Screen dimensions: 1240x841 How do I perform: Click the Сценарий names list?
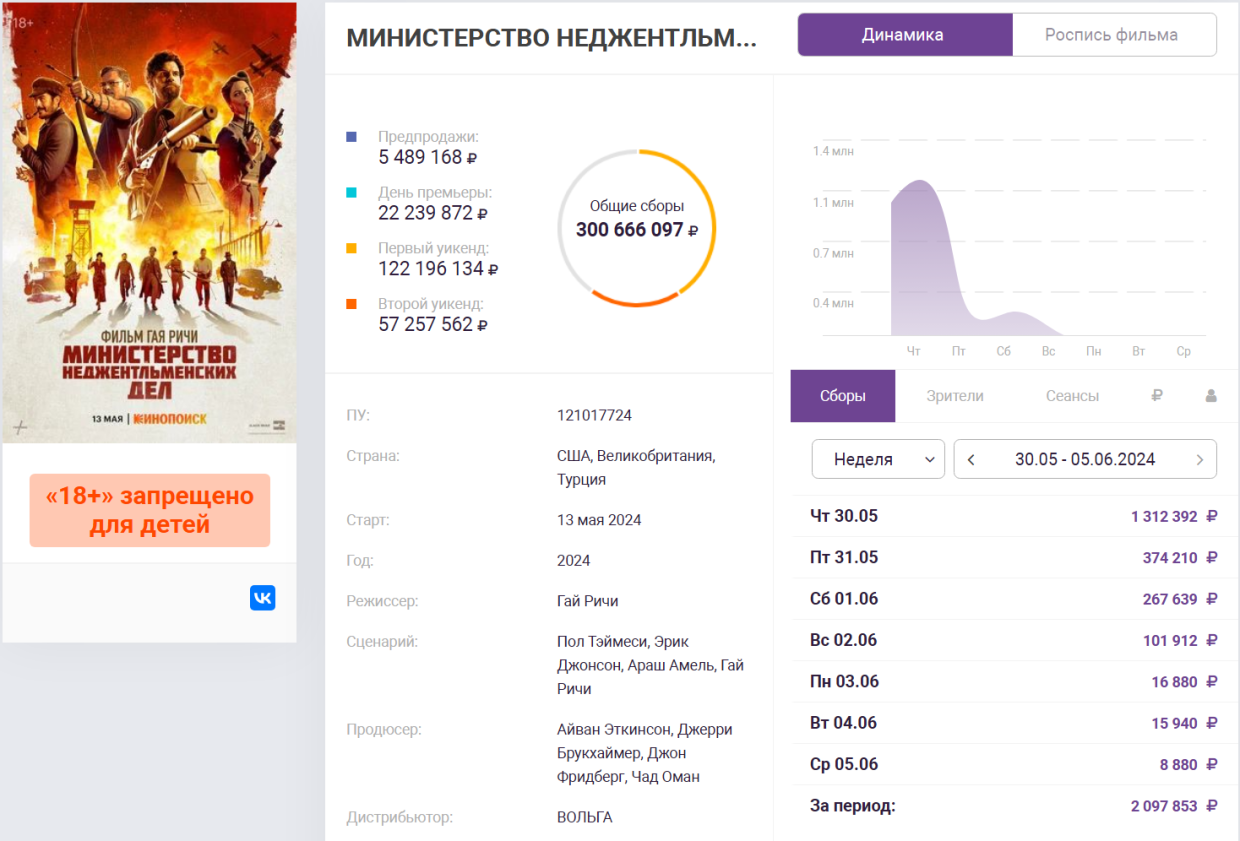tap(650, 665)
